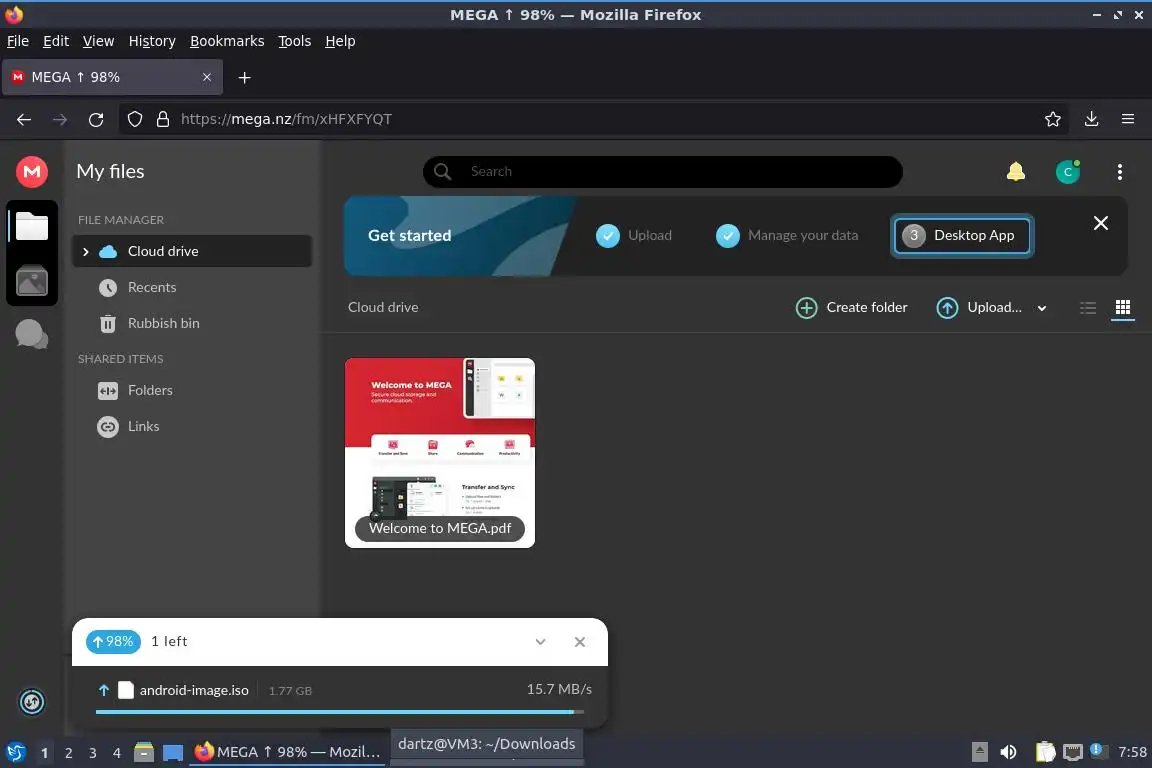Switch to list view
This screenshot has width=1152, height=768.
click(x=1088, y=308)
